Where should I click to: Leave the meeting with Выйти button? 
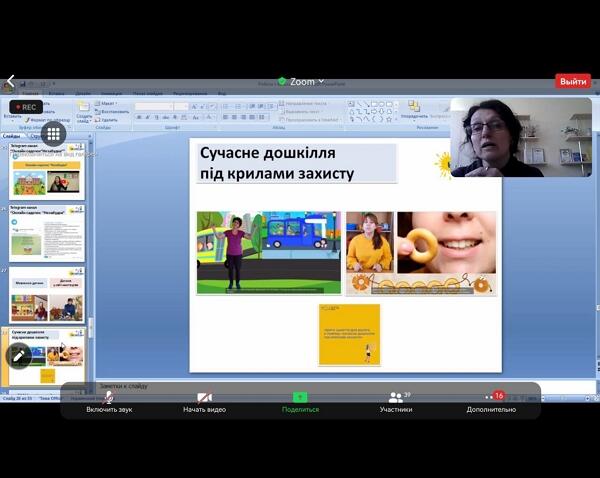point(573,82)
